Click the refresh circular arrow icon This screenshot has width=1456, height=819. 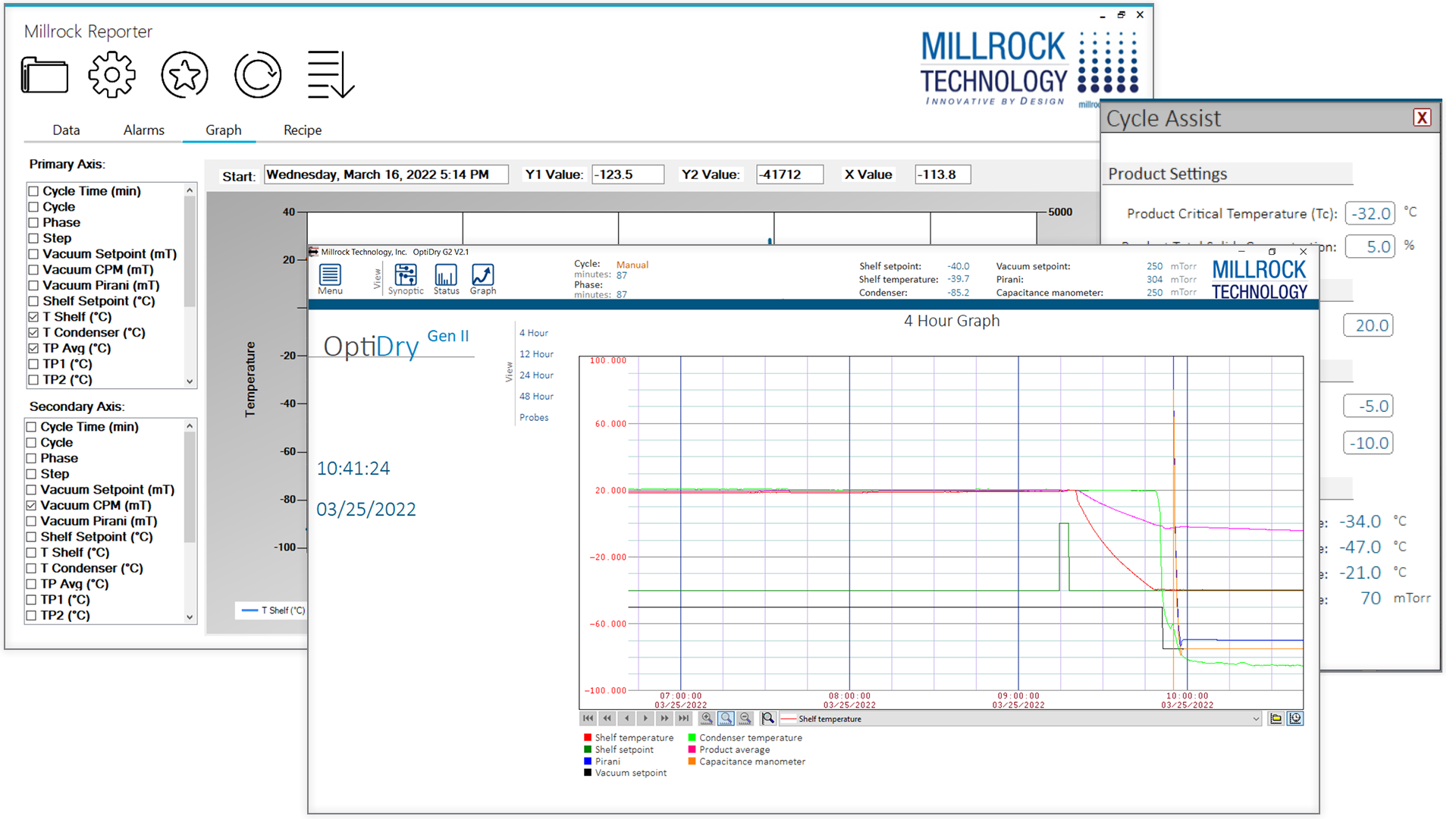(258, 74)
